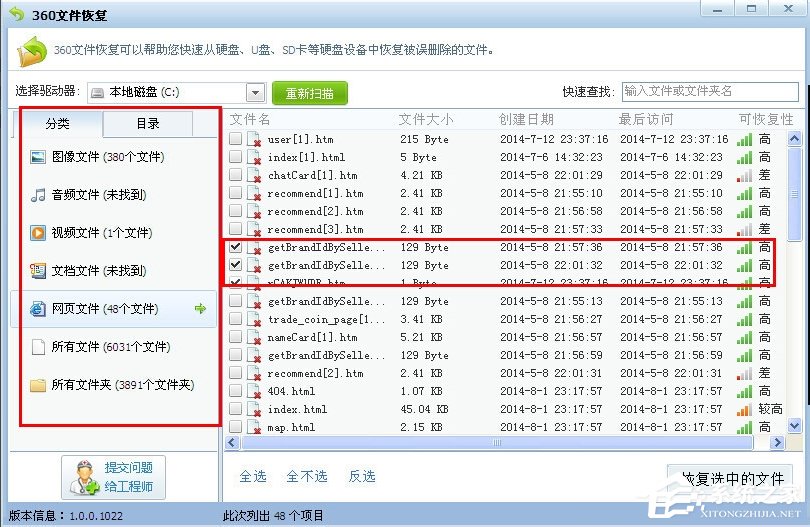Check the box for user[1].htm
The width and height of the screenshot is (810, 527).
(235, 138)
